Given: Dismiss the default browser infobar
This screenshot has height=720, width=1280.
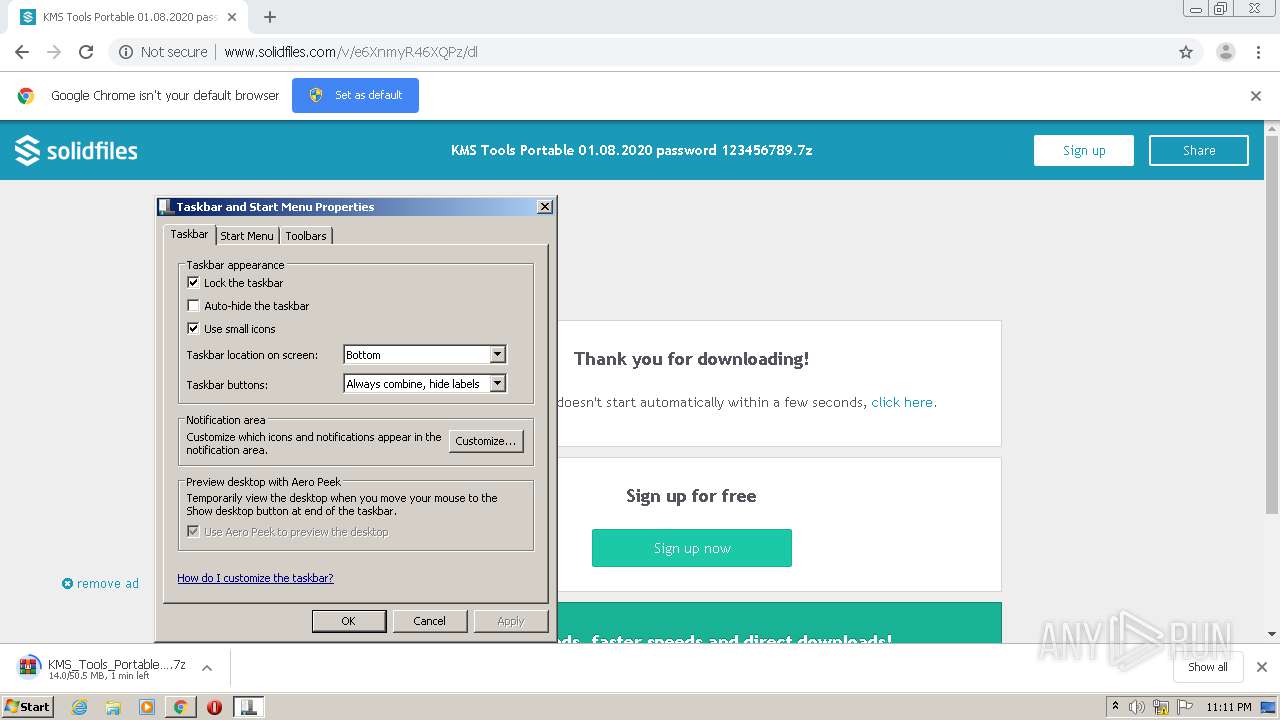Looking at the screenshot, I should (x=1256, y=96).
